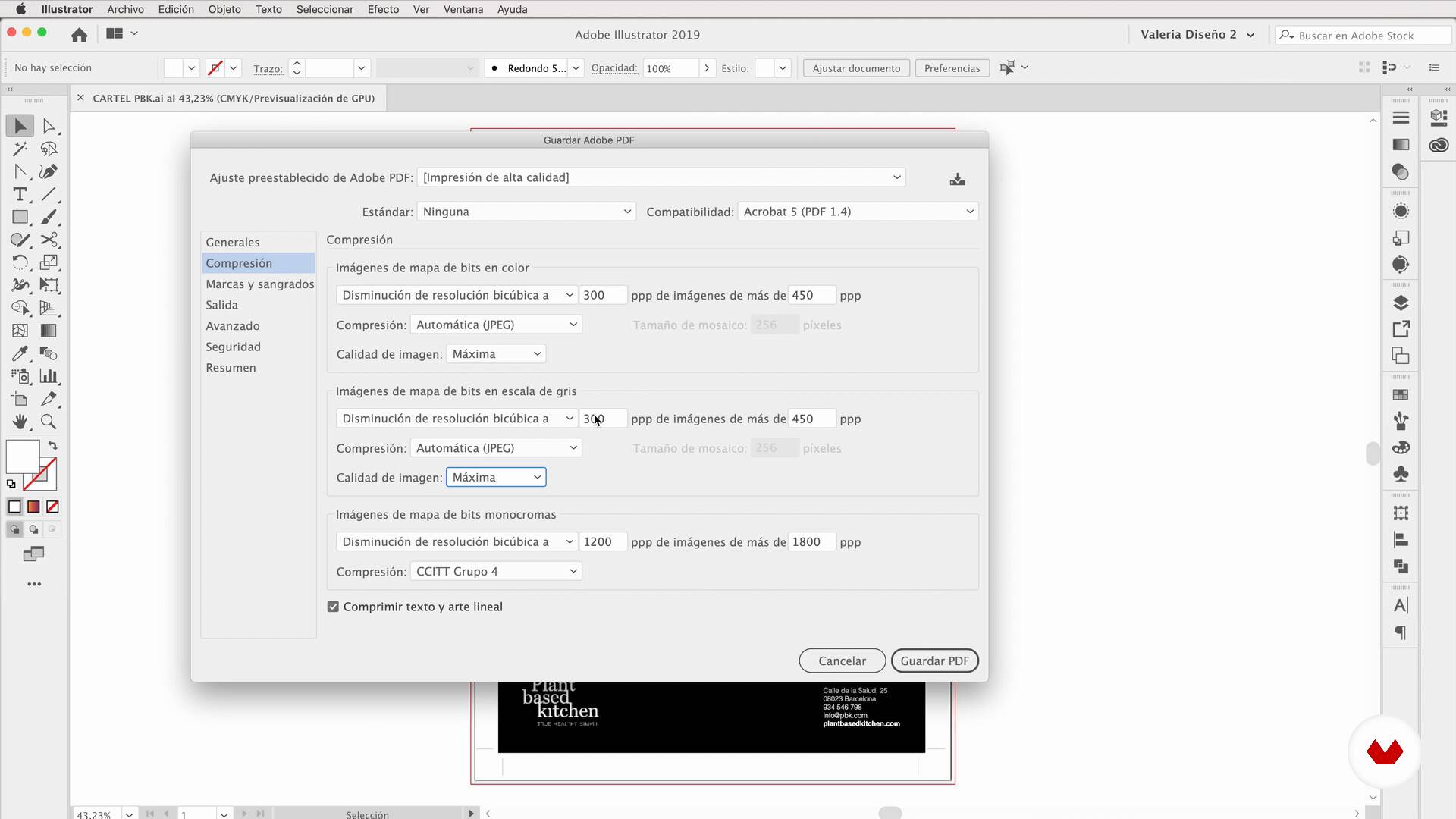Select the Hand tool
This screenshot has width=1456, height=819.
[20, 422]
